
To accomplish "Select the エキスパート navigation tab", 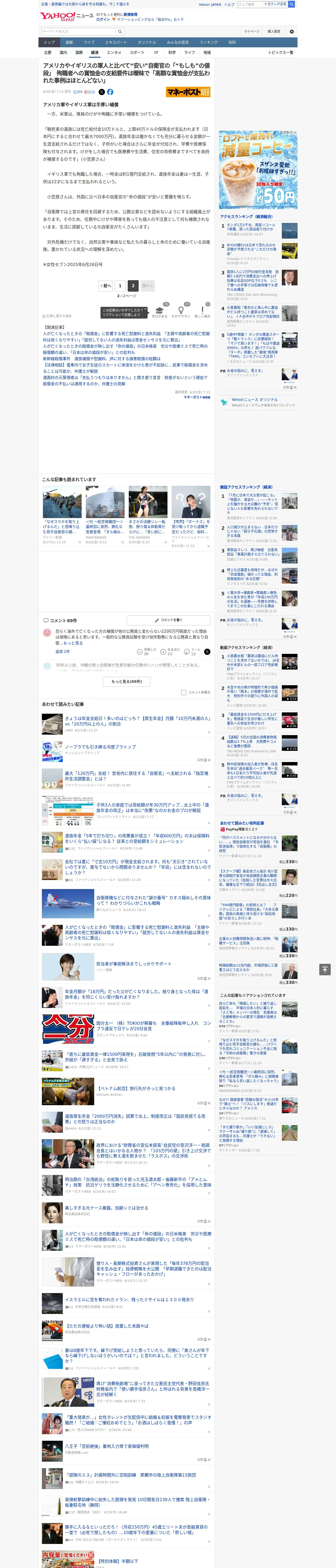I will pos(116,42).
